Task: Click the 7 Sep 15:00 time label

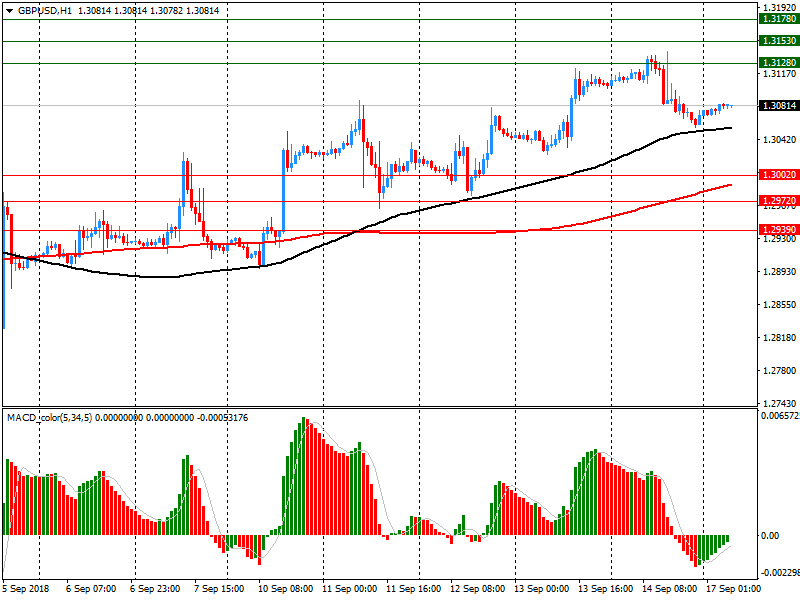Action: 219,589
